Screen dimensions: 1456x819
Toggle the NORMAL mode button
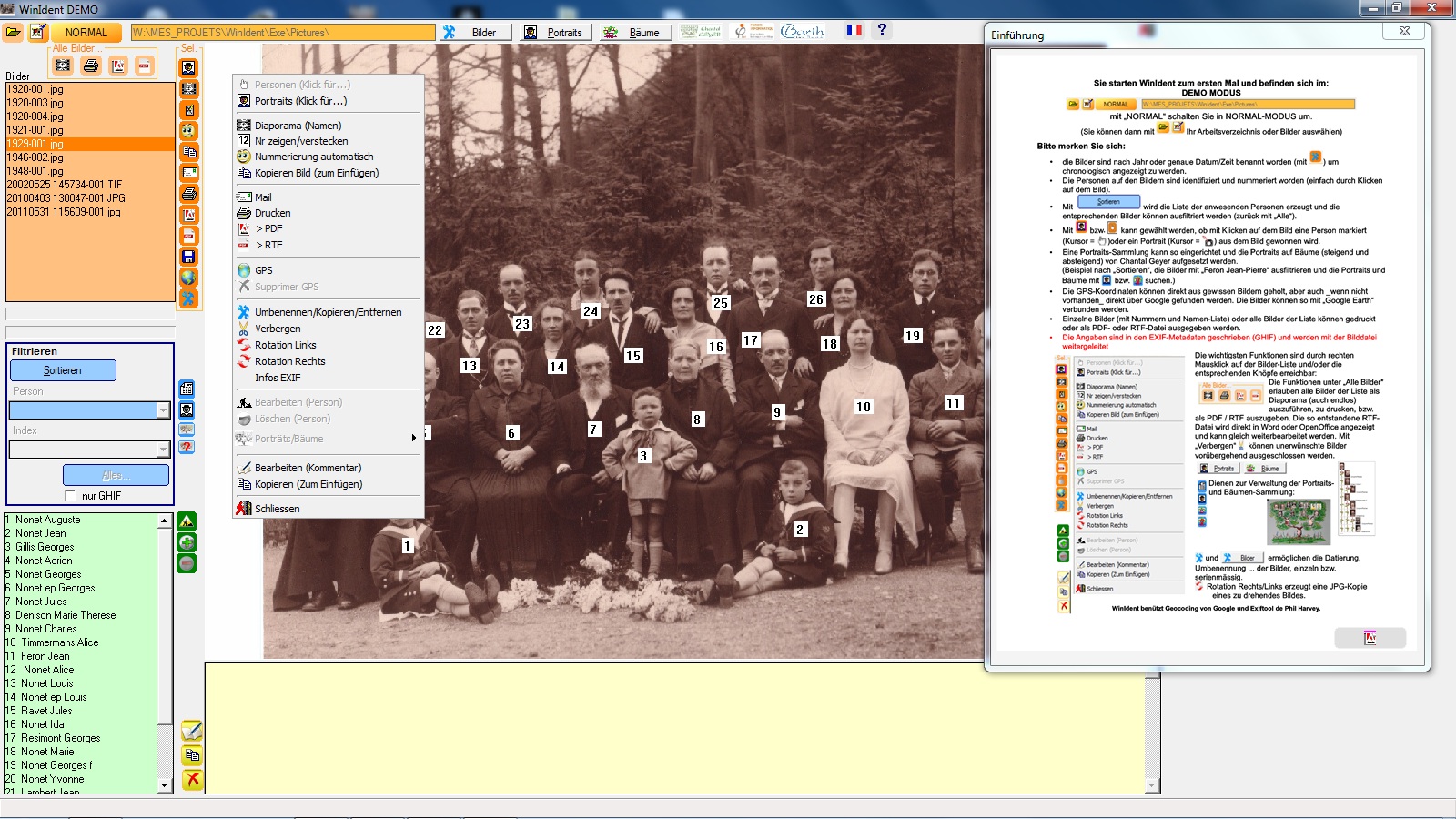click(86, 33)
